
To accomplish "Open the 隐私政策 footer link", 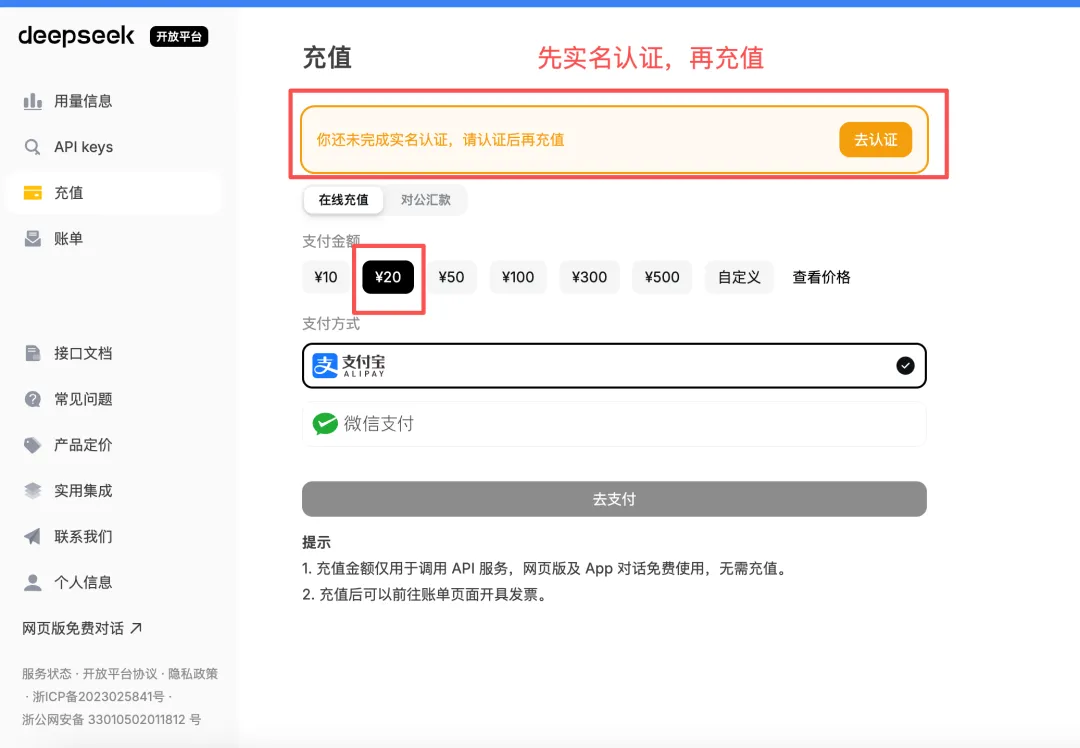I will [x=193, y=674].
